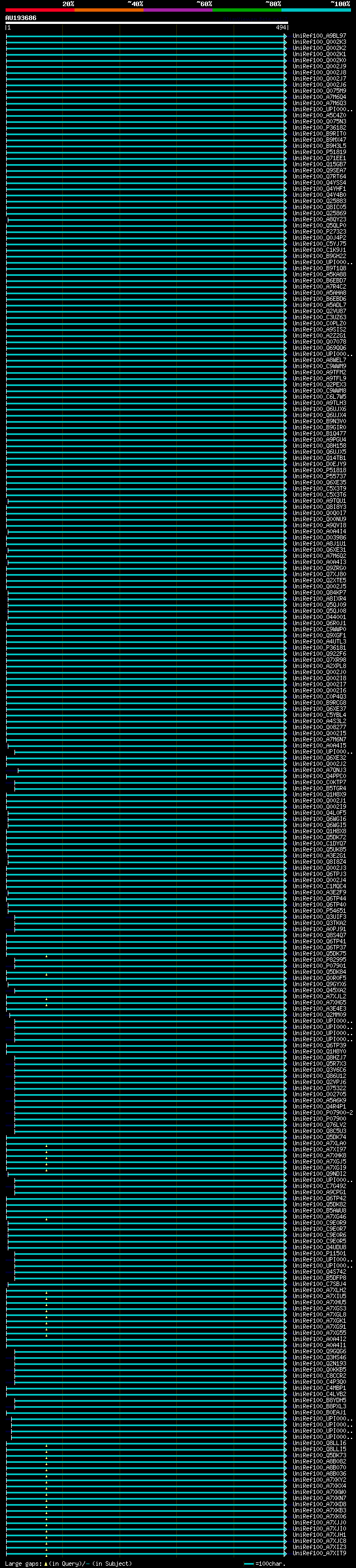The image size is (356, 1568).
Task: Open hit UniRef100_C1MQC4
Action: 319,887
